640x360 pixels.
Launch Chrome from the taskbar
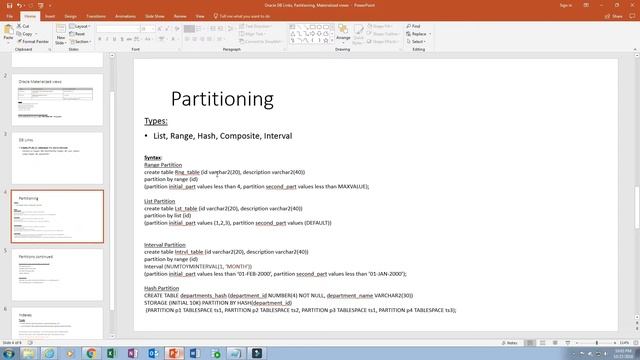coord(91,353)
